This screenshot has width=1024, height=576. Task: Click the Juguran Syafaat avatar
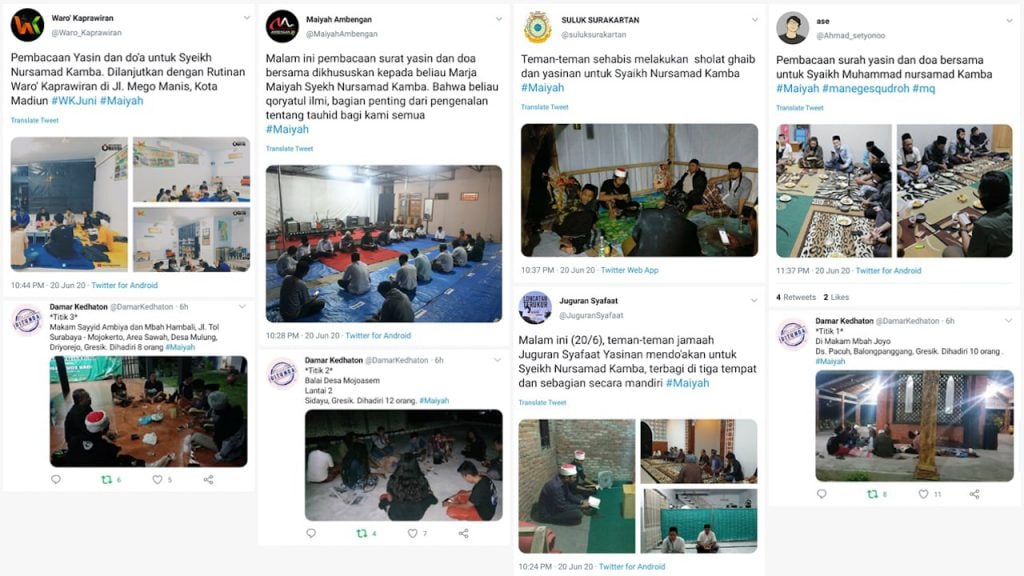pyautogui.click(x=535, y=308)
